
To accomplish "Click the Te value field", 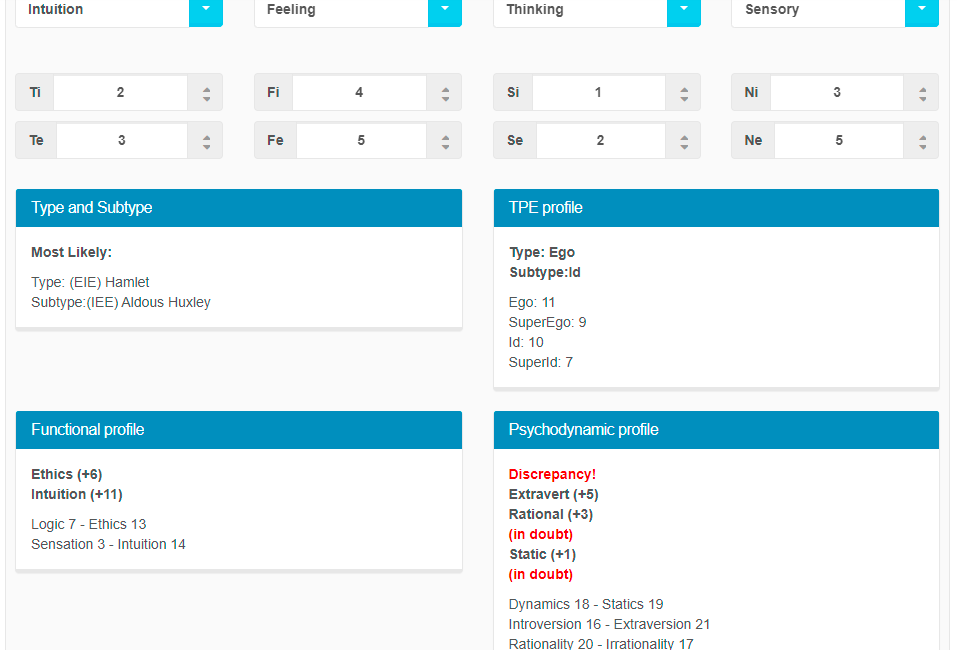I will pyautogui.click(x=121, y=140).
